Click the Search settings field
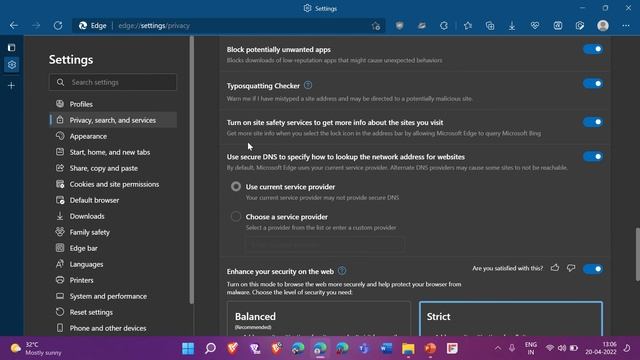The image size is (640, 360). coord(113,82)
